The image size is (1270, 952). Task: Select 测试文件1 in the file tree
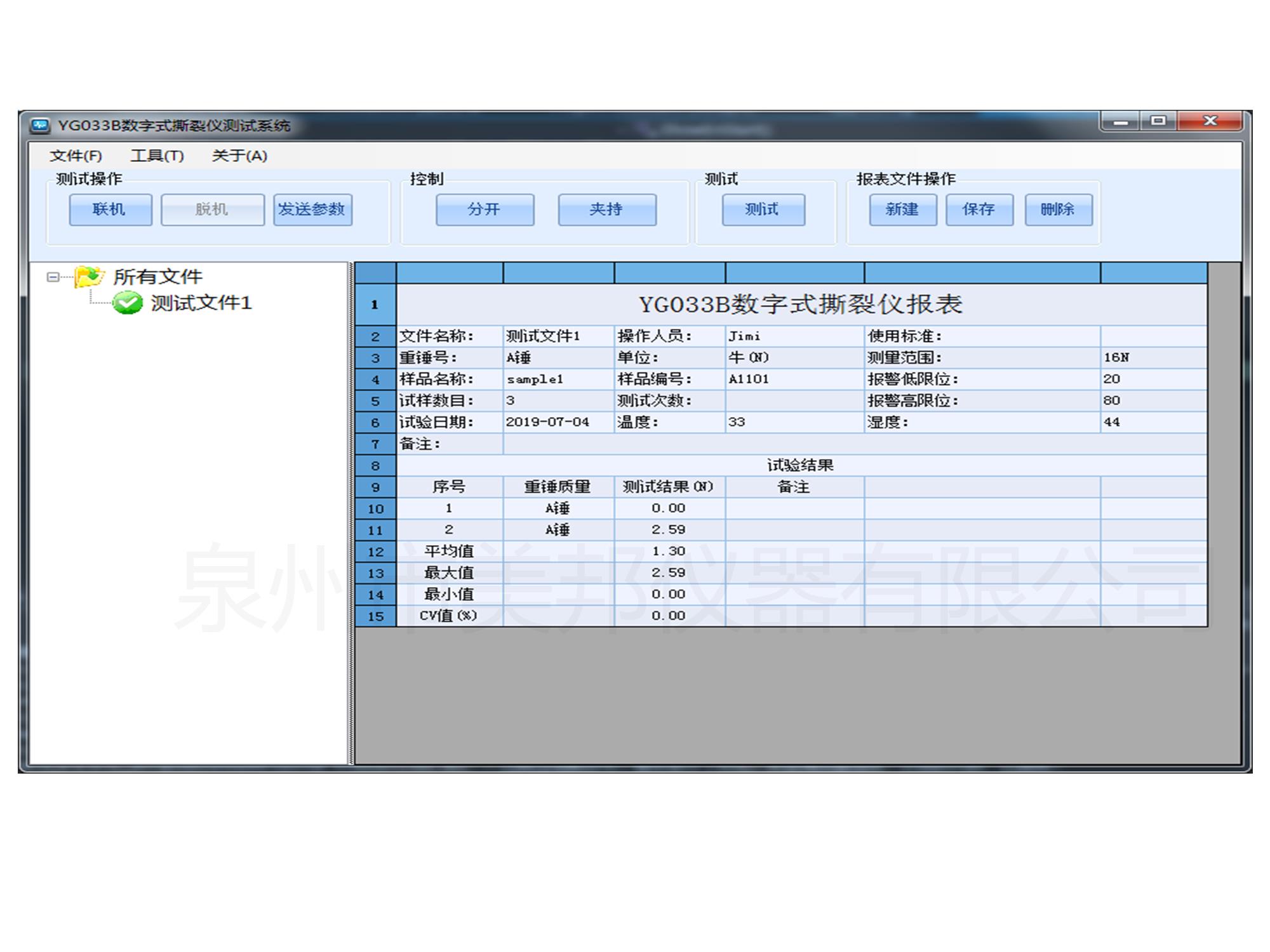[x=201, y=303]
